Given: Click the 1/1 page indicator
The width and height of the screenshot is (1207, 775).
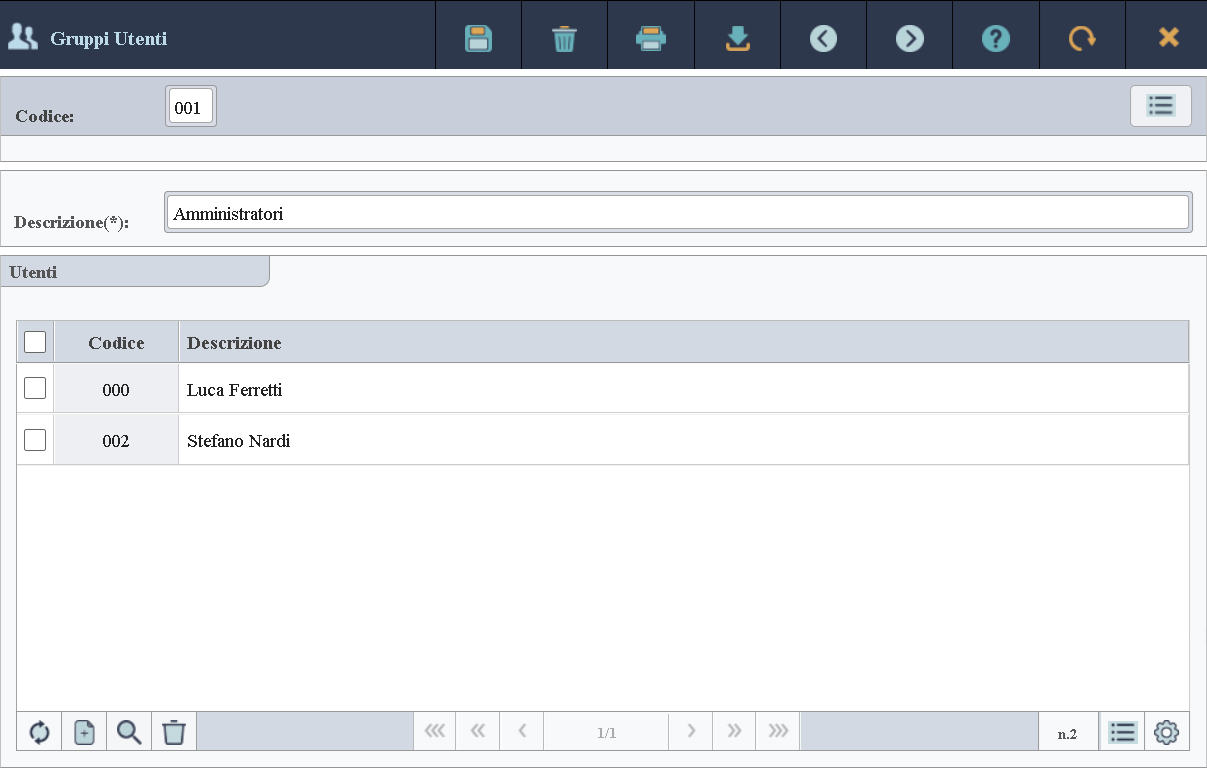Looking at the screenshot, I should 606,732.
